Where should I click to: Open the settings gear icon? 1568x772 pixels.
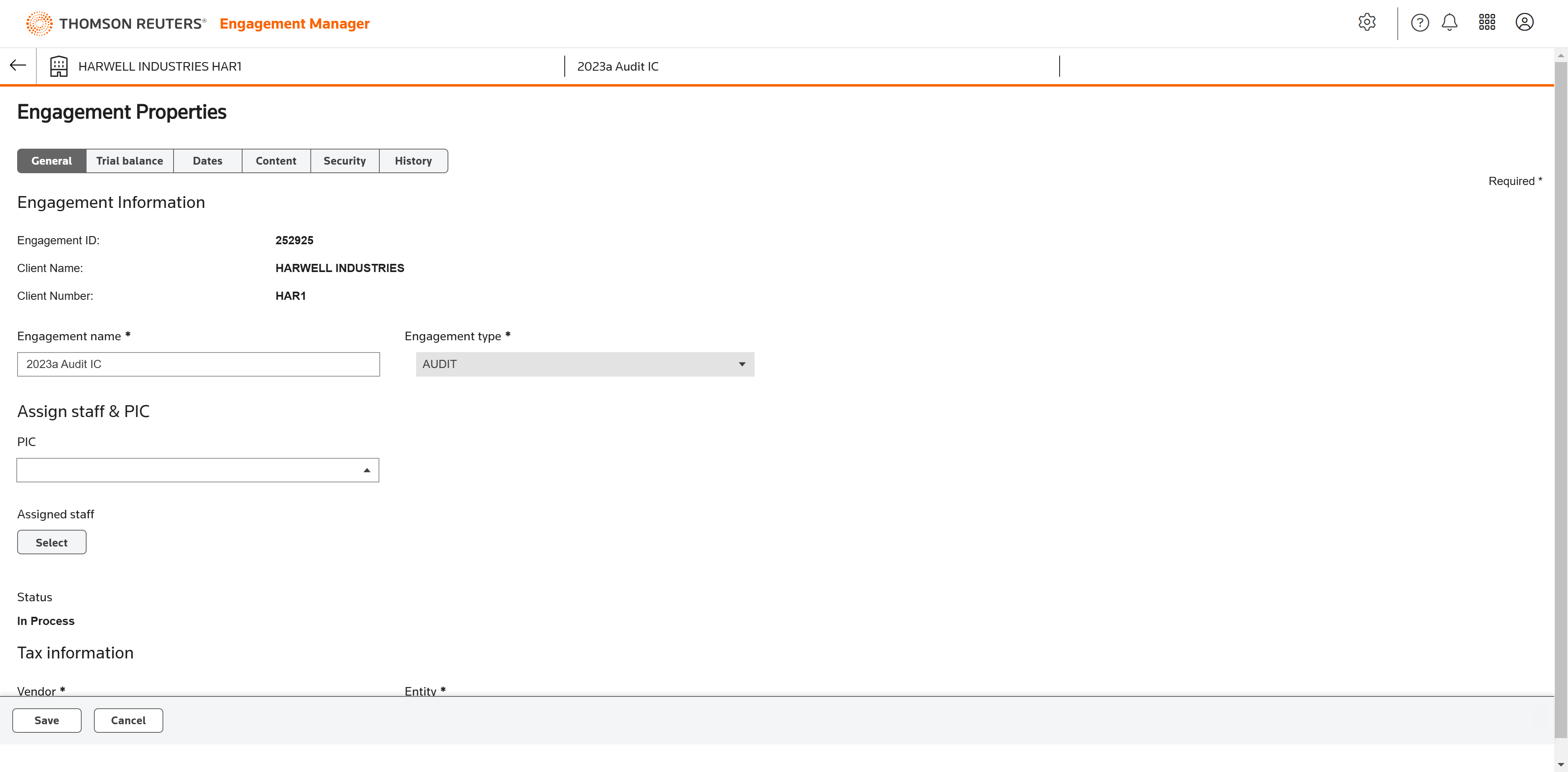click(x=1367, y=22)
